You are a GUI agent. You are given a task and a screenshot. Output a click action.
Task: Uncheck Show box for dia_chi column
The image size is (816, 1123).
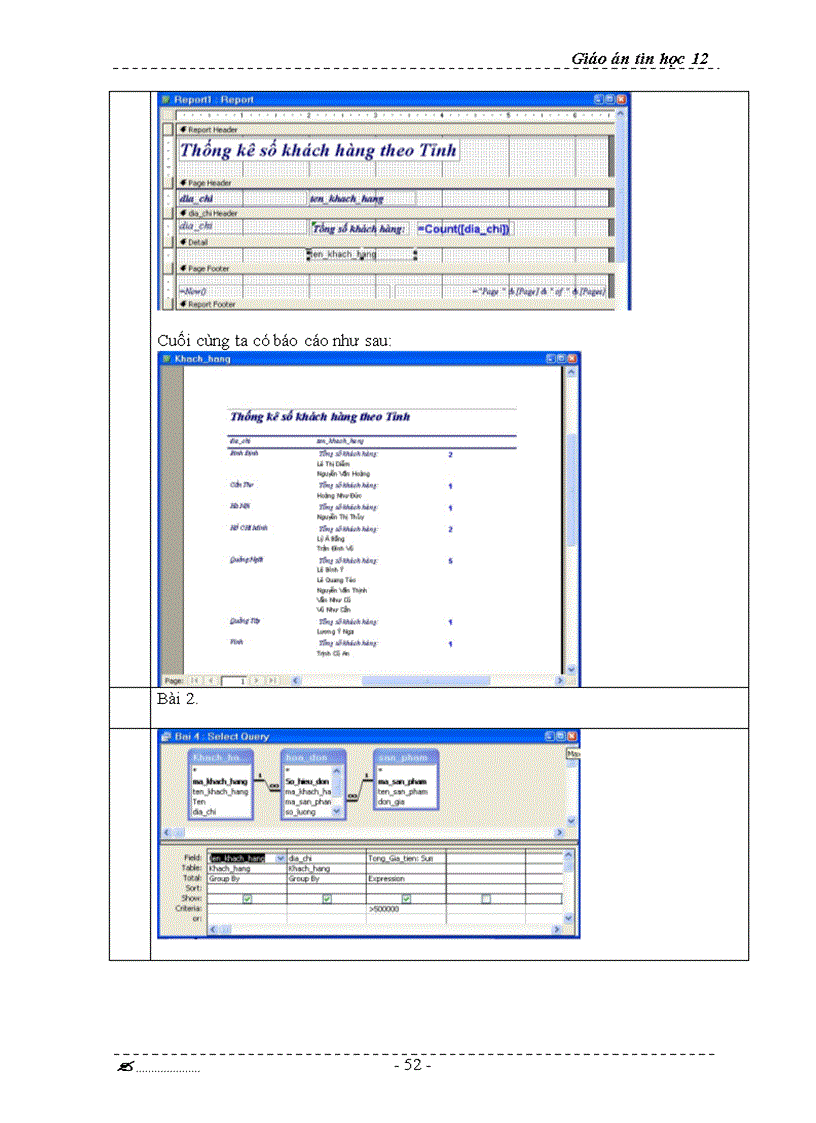(x=326, y=899)
